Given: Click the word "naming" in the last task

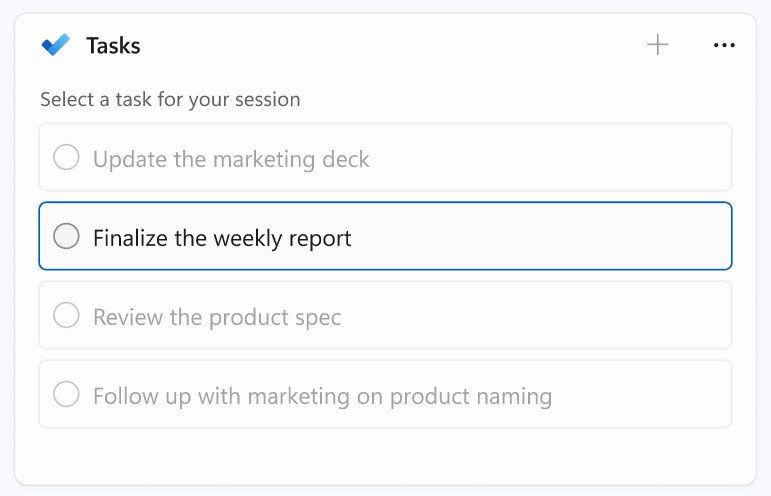Looking at the screenshot, I should coord(512,396).
